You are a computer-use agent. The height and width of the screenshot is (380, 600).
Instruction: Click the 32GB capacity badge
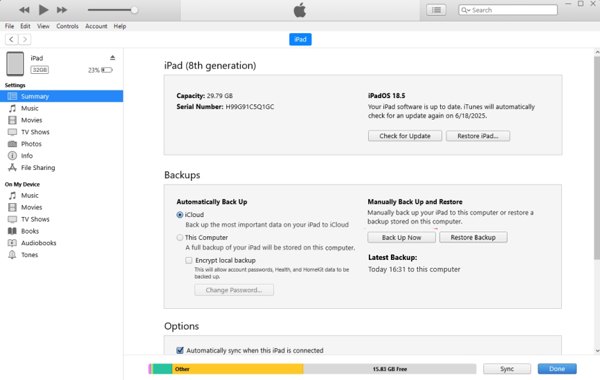point(39,70)
